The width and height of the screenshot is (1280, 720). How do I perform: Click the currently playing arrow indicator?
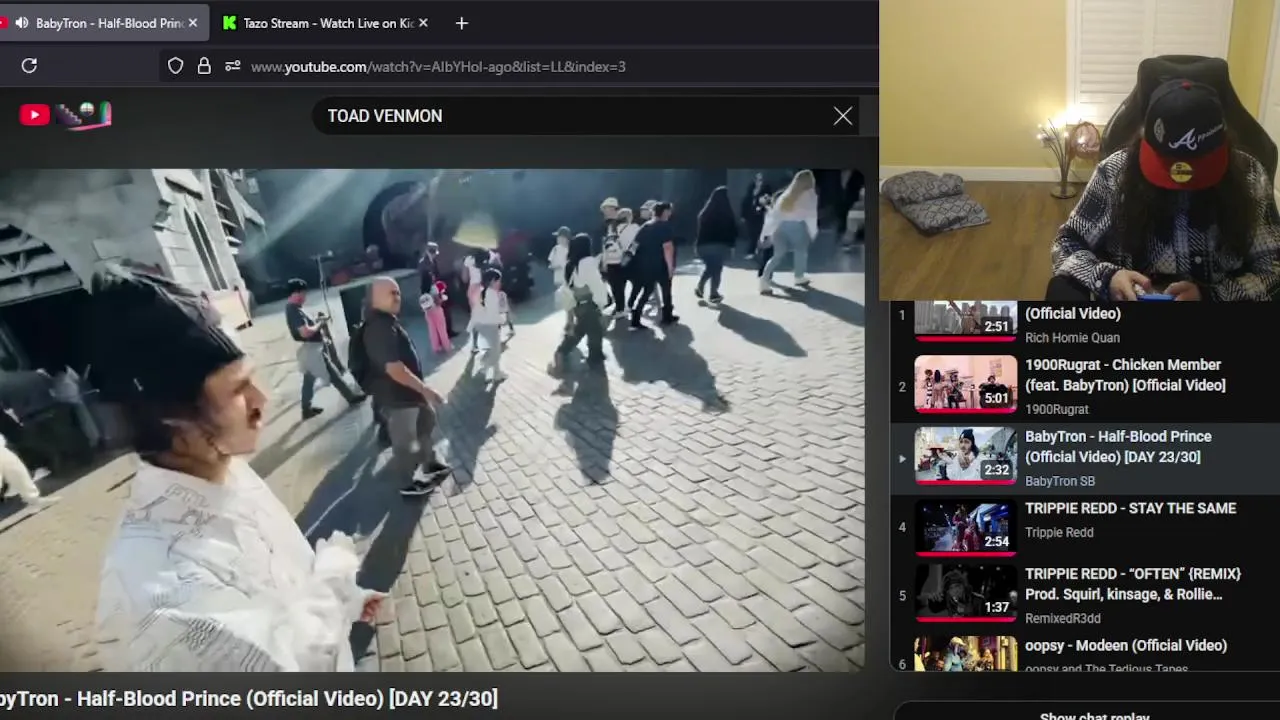902,459
